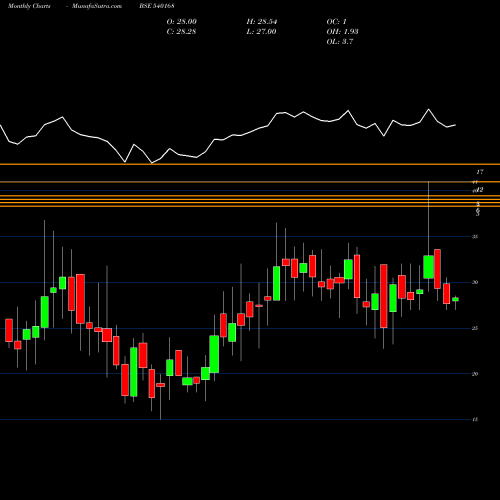
Task: Click the 'OC: 1' reading
Action: 336,22
